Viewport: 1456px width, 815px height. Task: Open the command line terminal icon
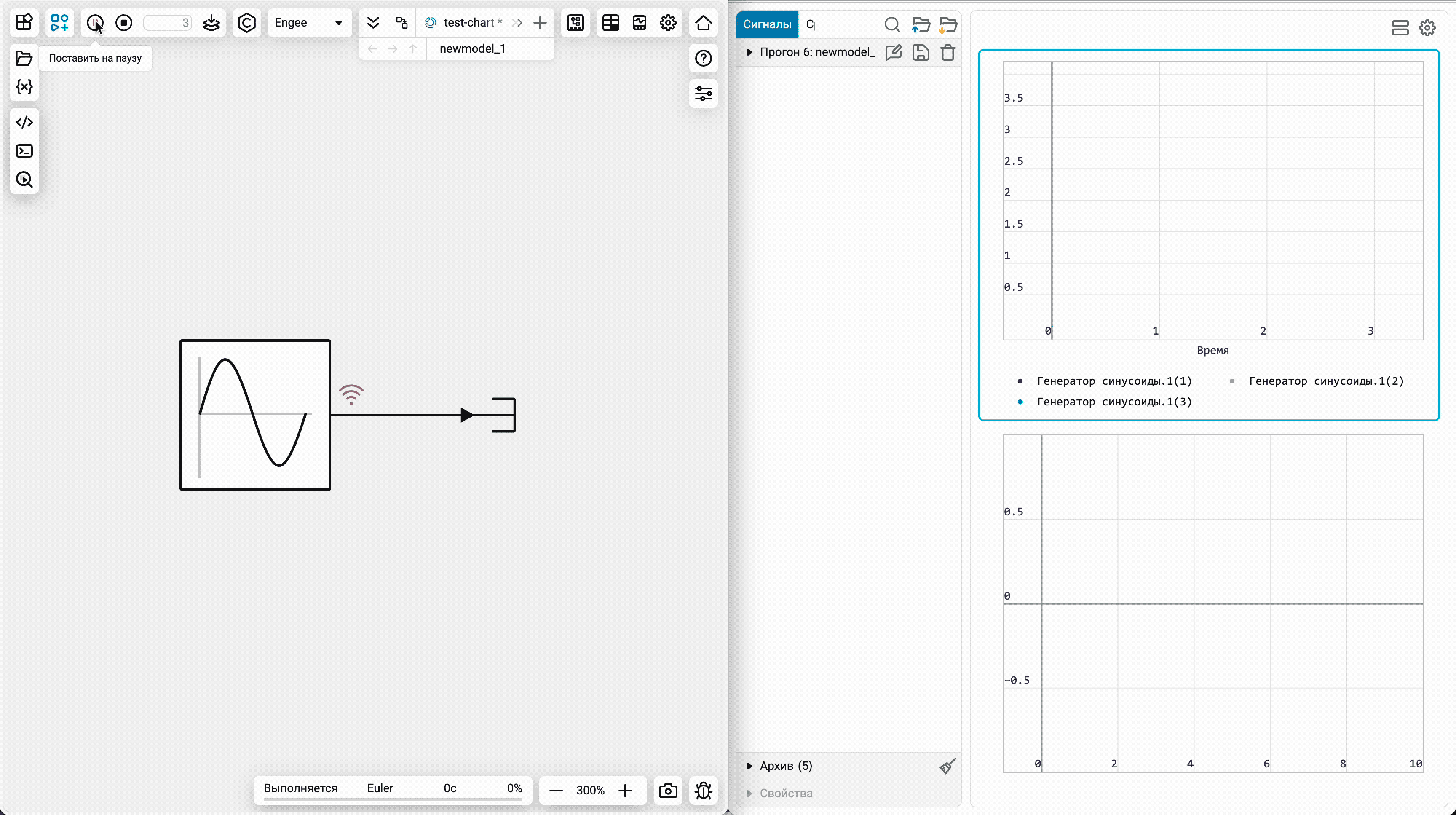pyautogui.click(x=24, y=151)
